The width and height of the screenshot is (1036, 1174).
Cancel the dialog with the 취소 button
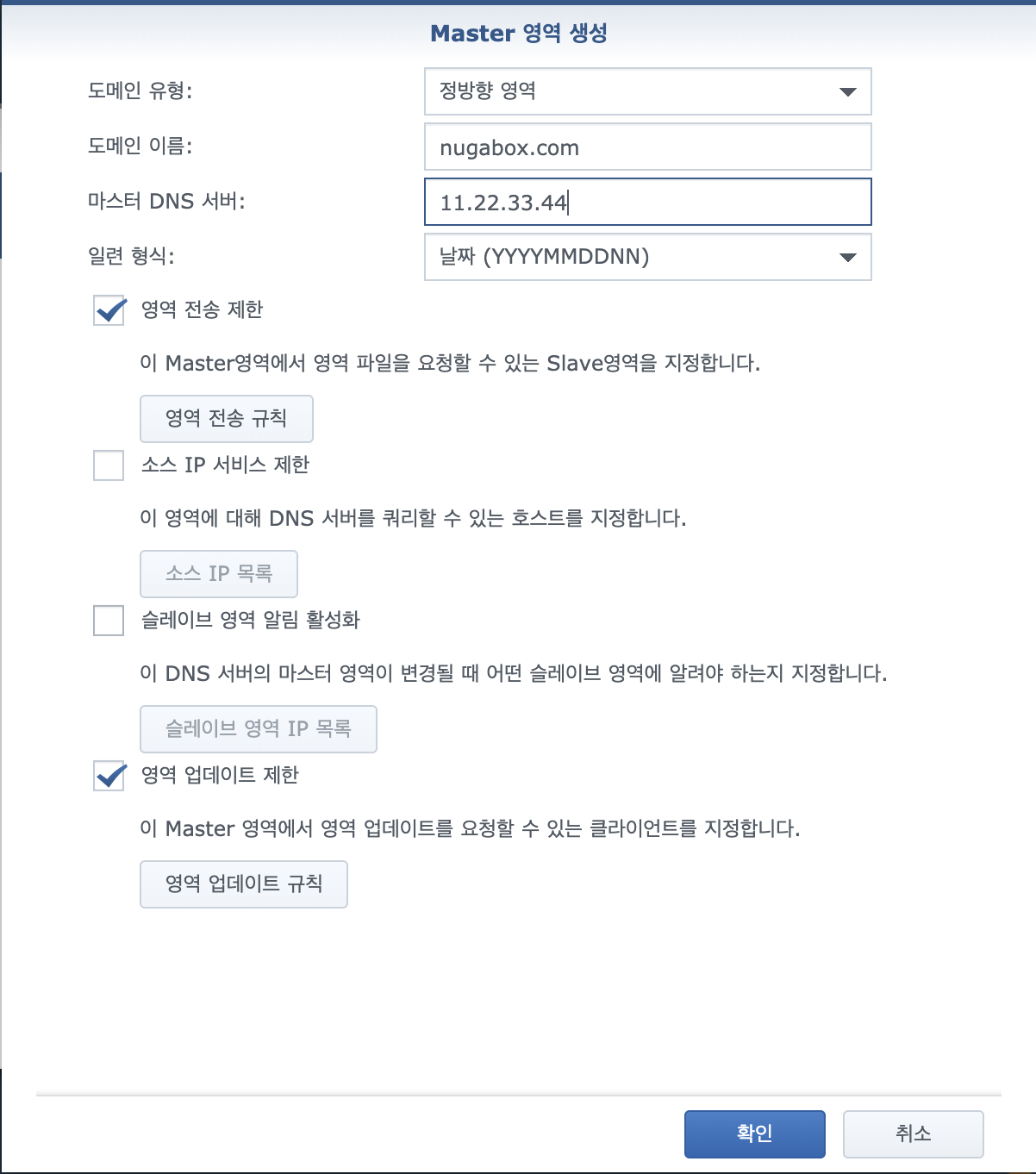click(x=914, y=1134)
